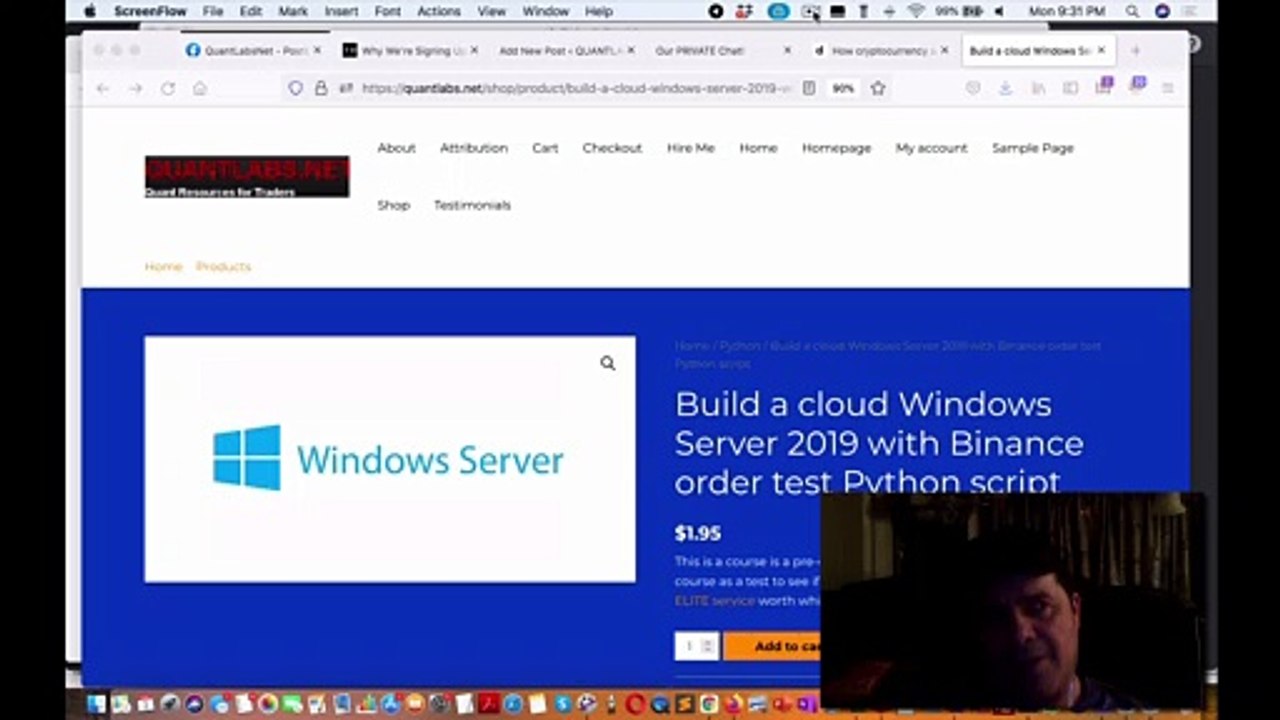Click the Python breadcrumb link
1280x720 pixels.
(x=740, y=346)
